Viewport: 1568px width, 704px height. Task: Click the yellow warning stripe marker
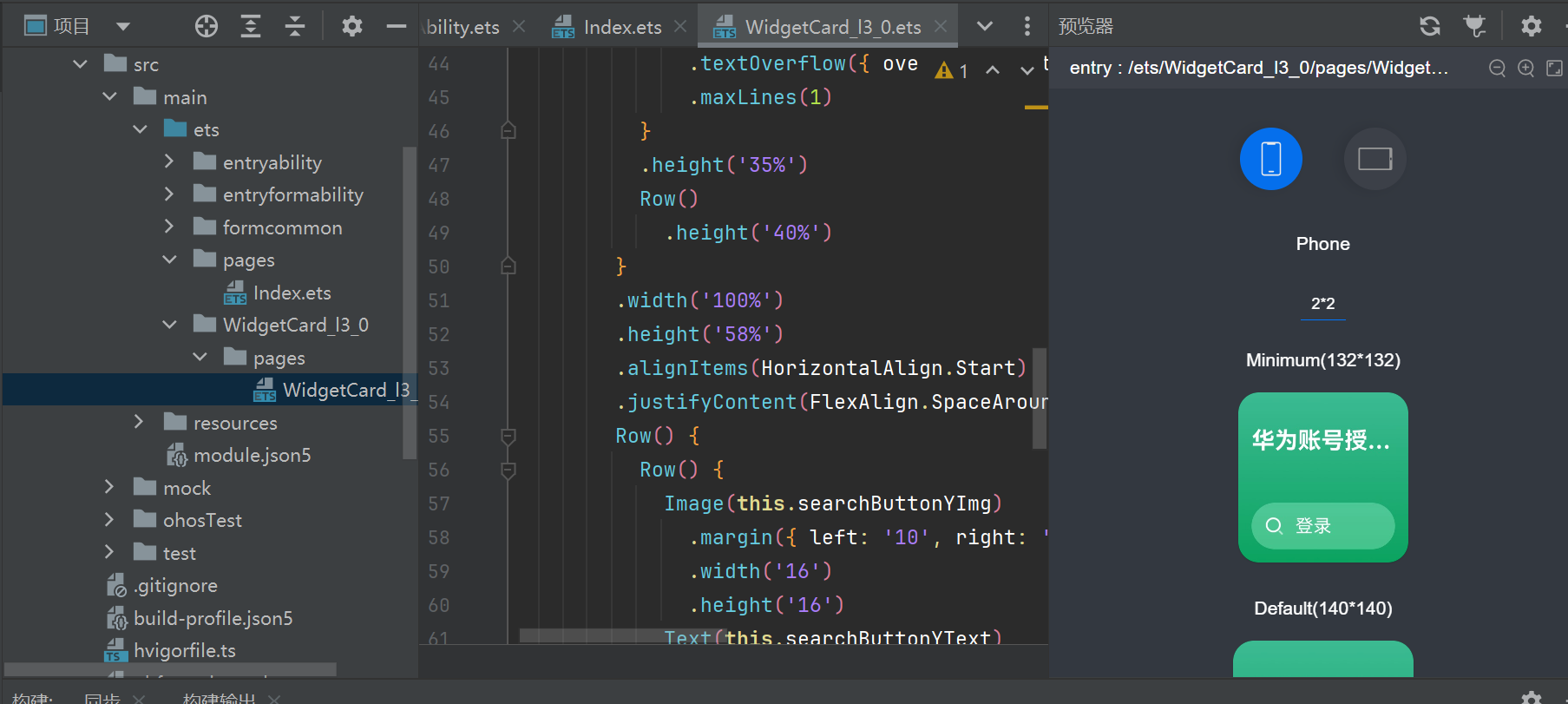(x=1036, y=108)
